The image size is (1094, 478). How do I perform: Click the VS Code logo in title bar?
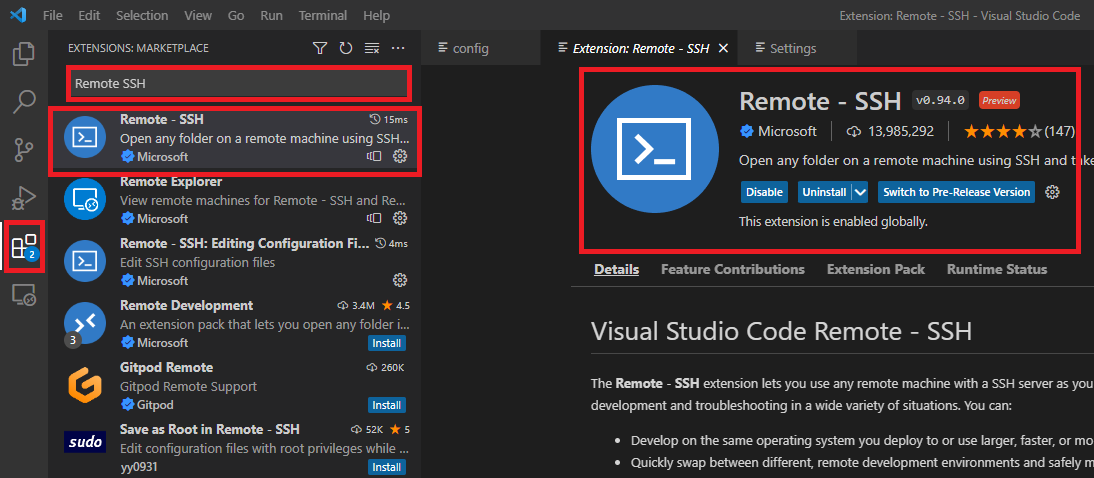coord(18,15)
